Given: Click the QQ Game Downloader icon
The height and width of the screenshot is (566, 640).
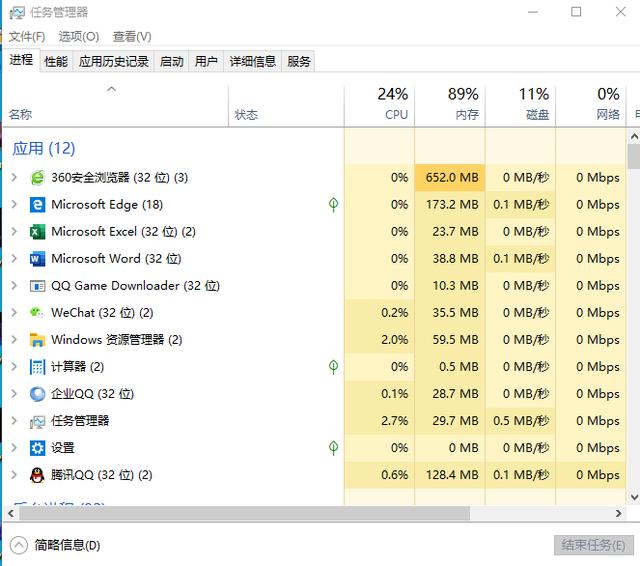Looking at the screenshot, I should 37,286.
